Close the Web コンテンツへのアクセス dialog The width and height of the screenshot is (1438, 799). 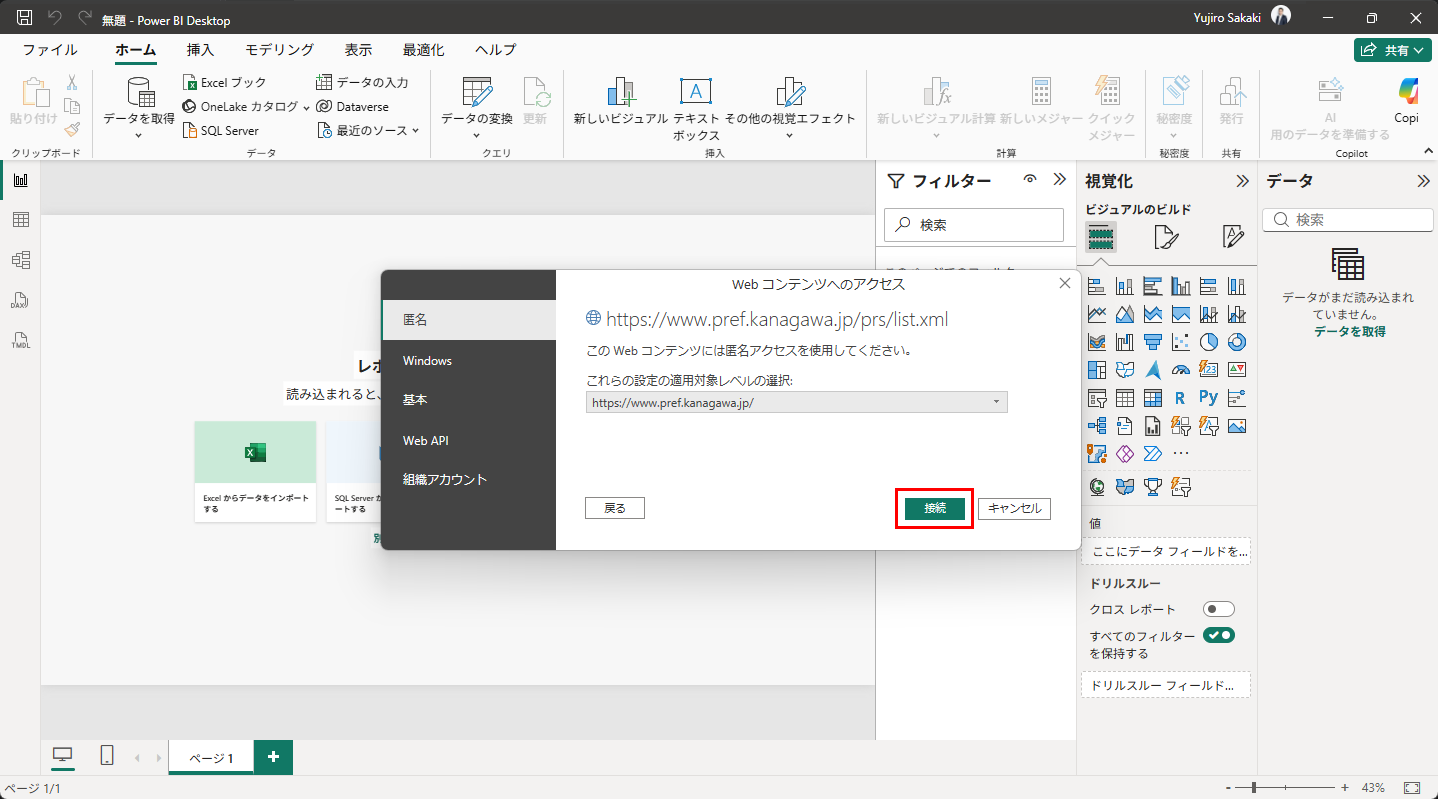(1065, 284)
